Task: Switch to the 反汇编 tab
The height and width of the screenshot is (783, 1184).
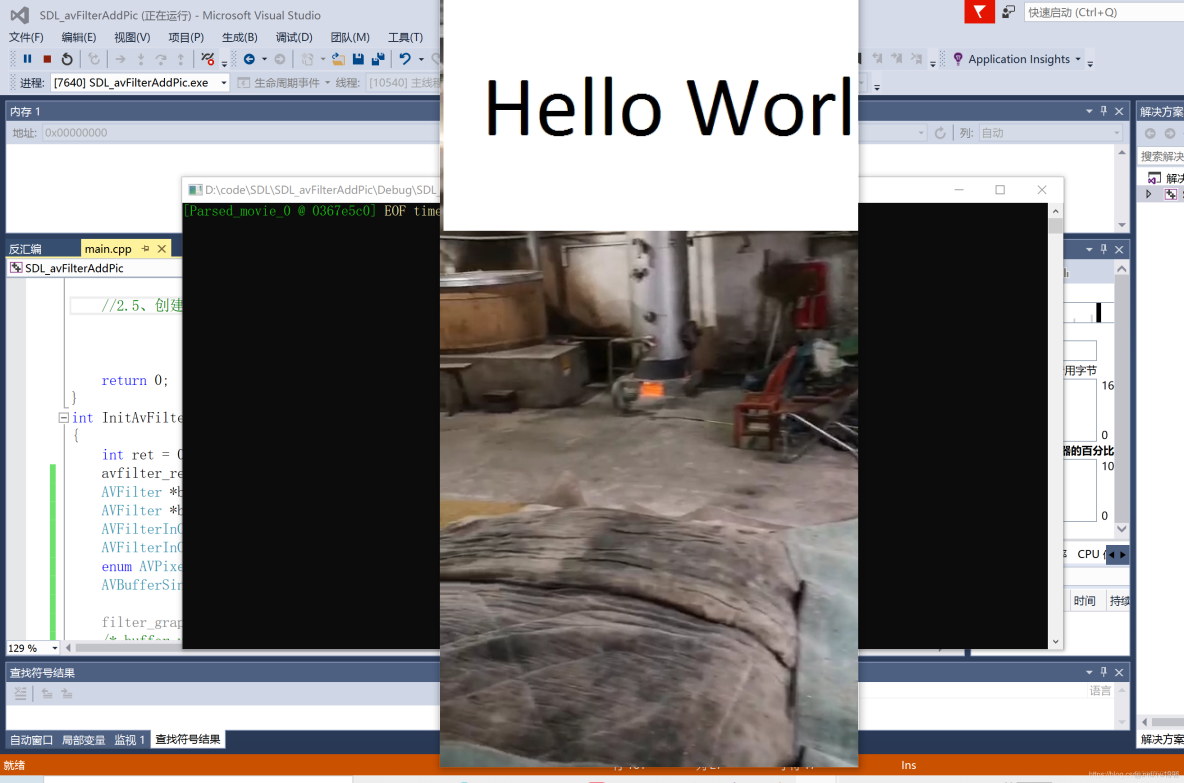Action: [26, 248]
